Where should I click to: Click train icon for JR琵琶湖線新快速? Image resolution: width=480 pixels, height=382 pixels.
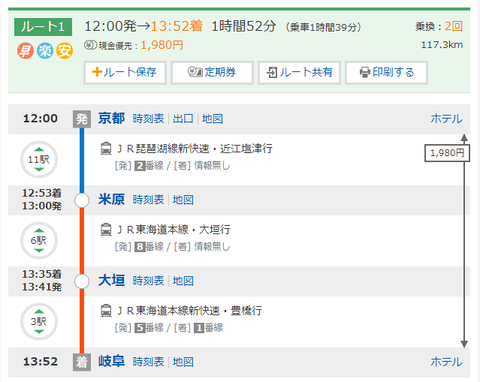(106, 149)
